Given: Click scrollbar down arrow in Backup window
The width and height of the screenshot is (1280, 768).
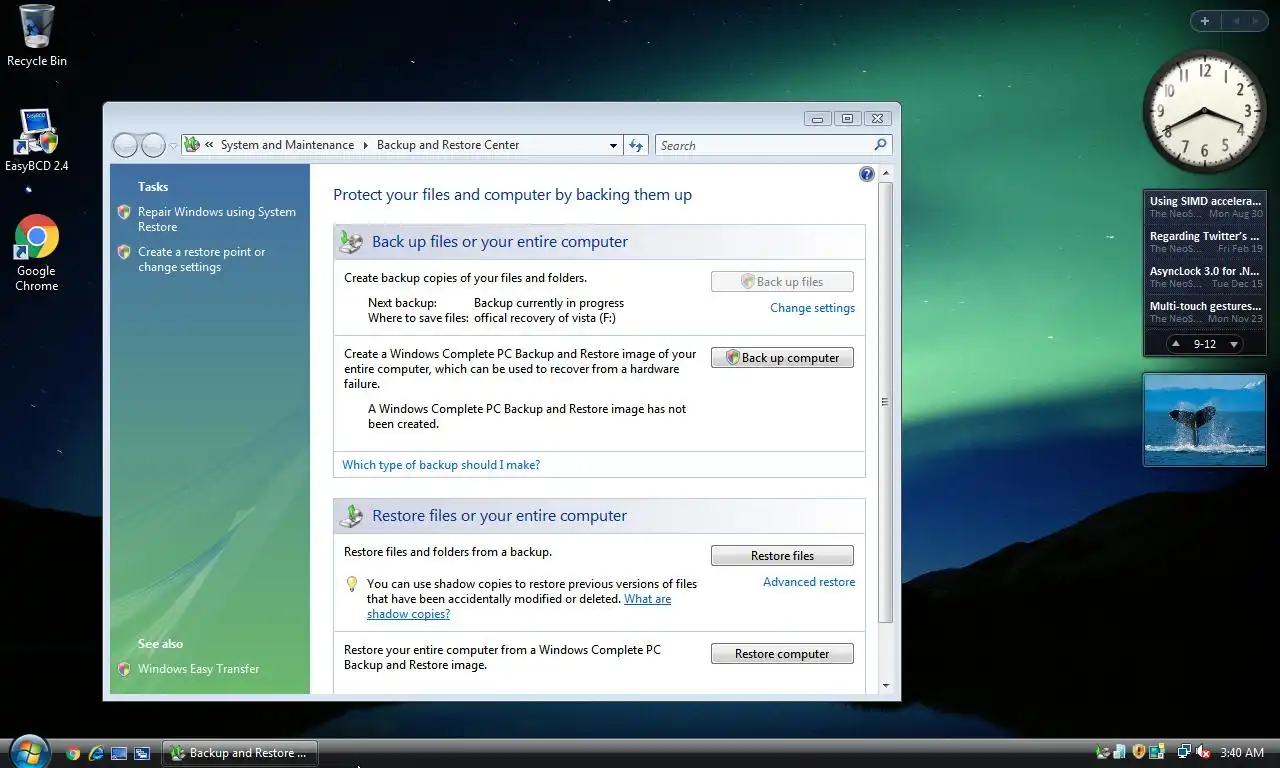Looking at the screenshot, I should 885,686.
